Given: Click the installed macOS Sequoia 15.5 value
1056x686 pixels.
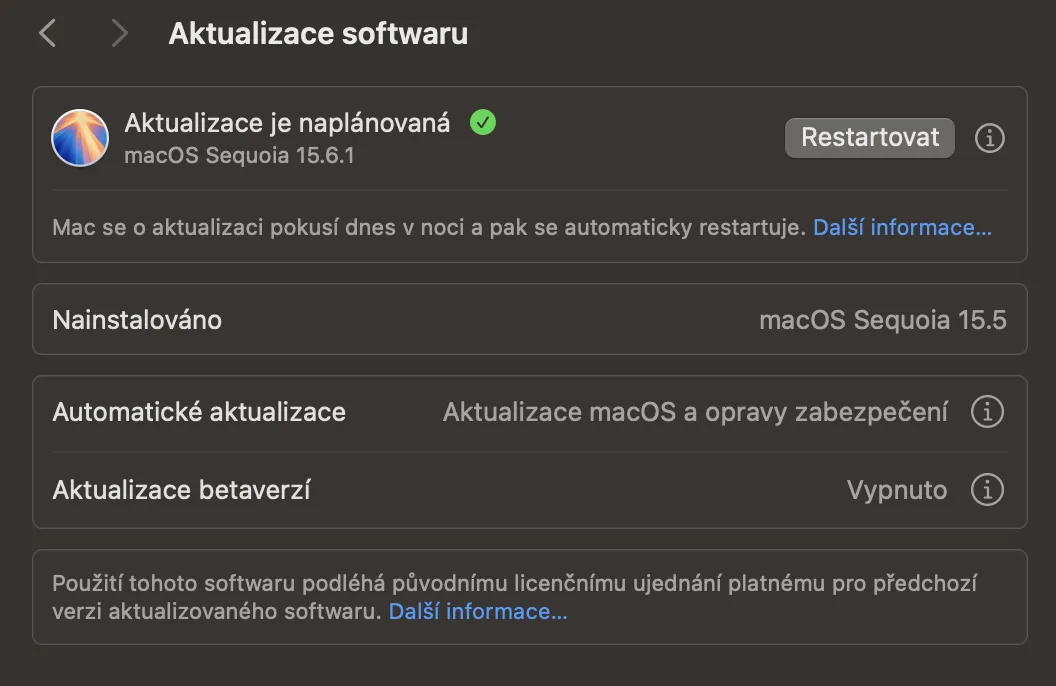Looking at the screenshot, I should 882,320.
